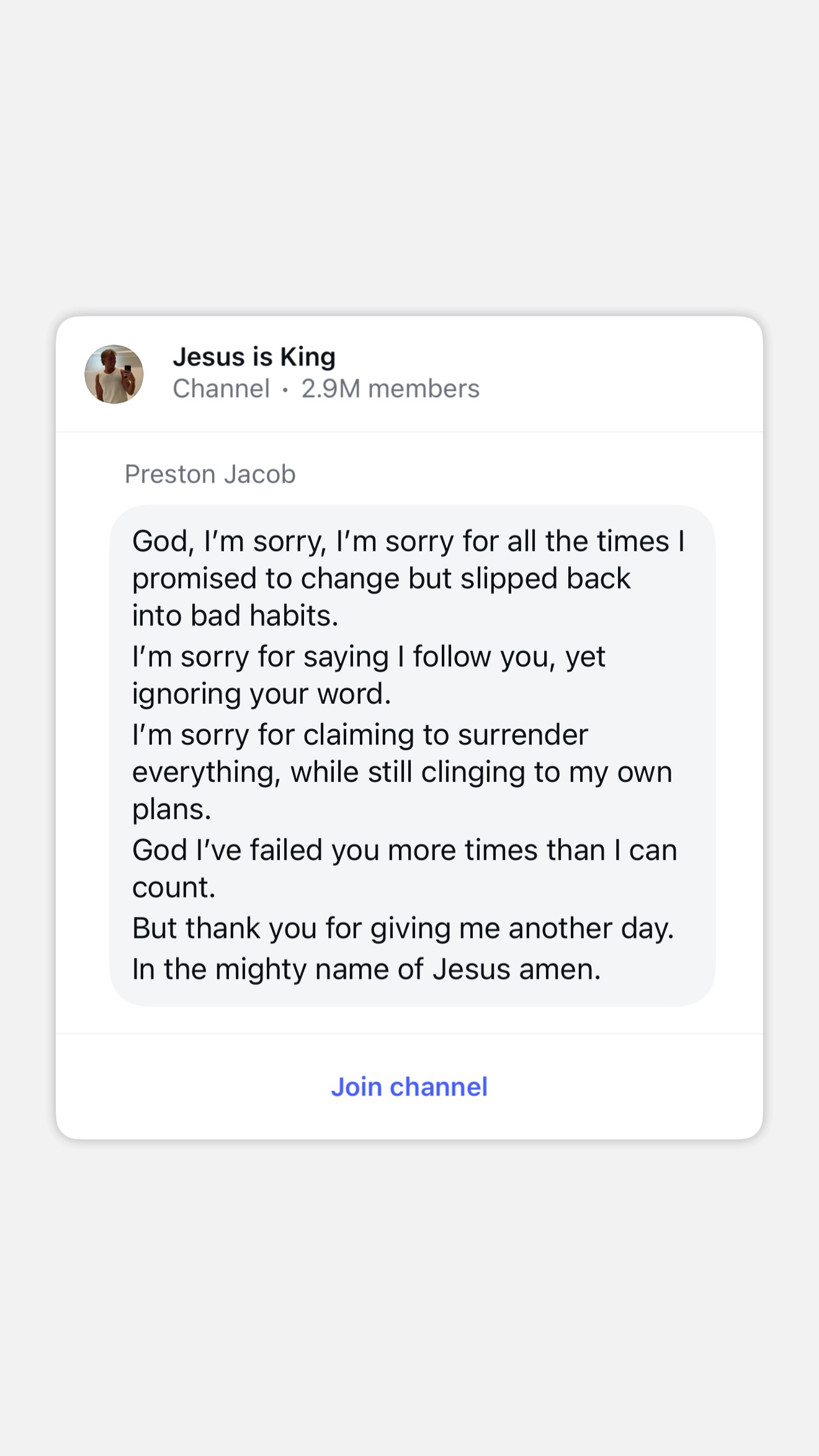Screen dimensions: 819x1456
Task: Tap the single word "plans." line
Action: tap(172, 809)
